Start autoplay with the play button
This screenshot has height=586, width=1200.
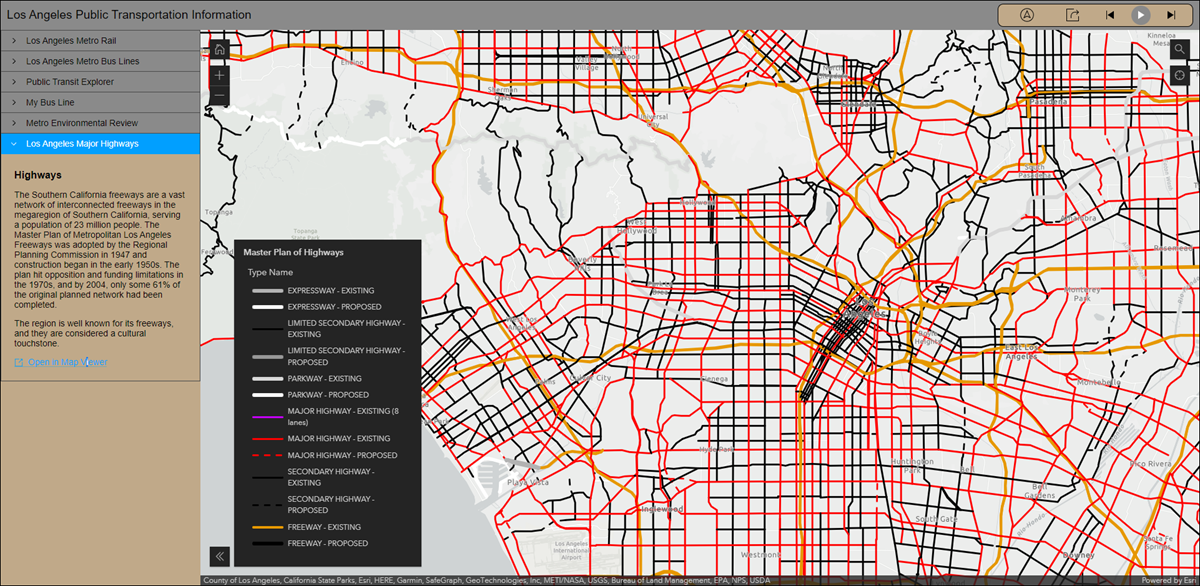pyautogui.click(x=1140, y=15)
